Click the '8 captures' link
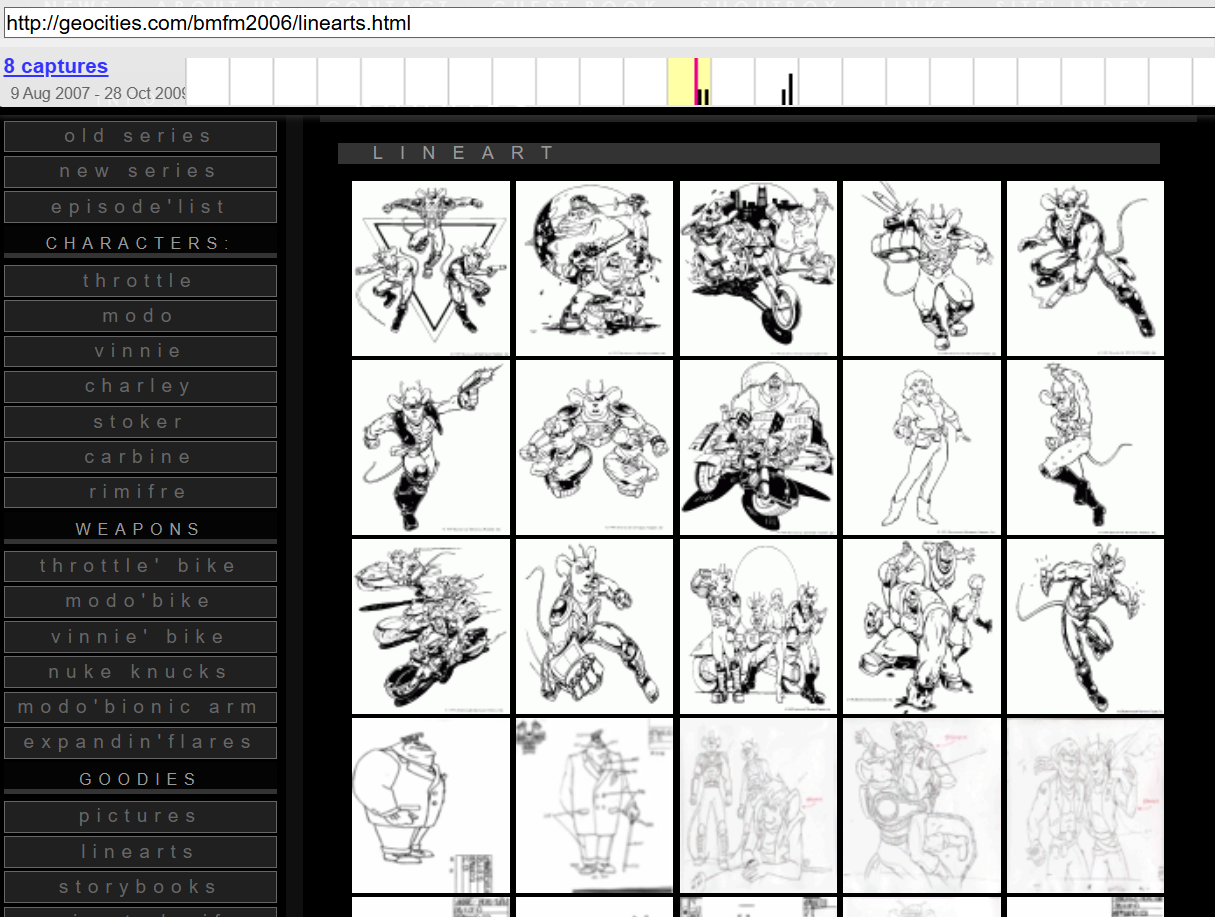Viewport: 1215px width, 917px height. coord(56,66)
